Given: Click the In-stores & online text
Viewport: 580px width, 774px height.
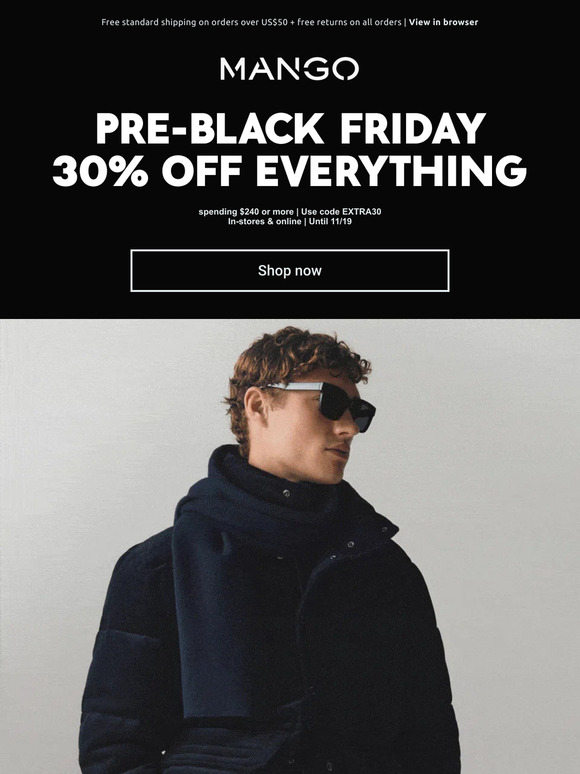Looking at the screenshot, I should pyautogui.click(x=265, y=222).
